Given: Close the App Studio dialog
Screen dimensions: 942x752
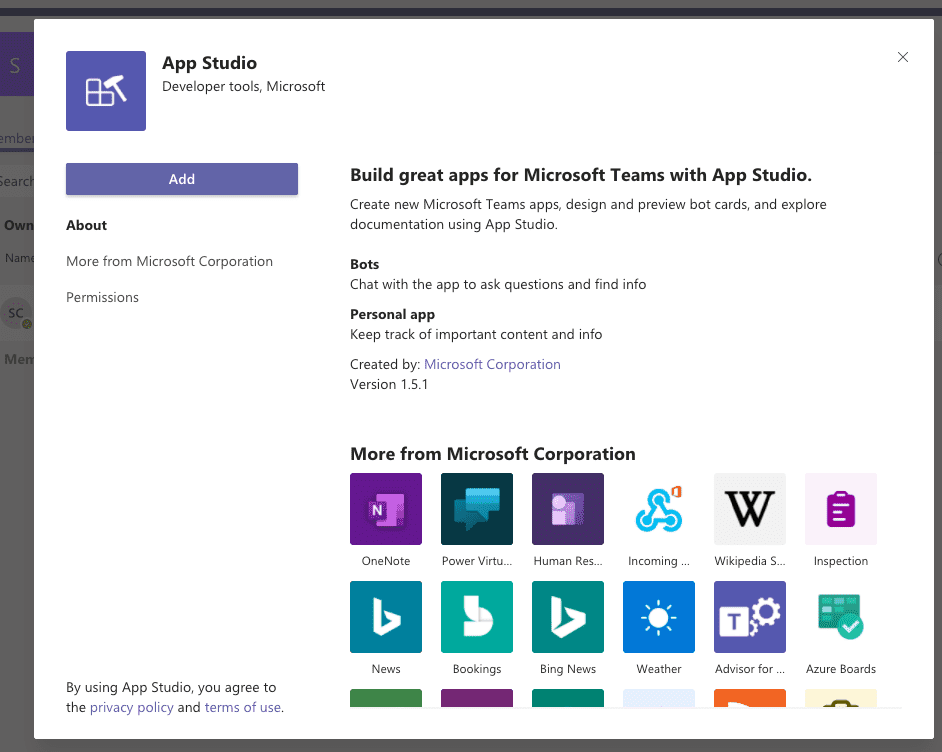Looking at the screenshot, I should (x=902, y=57).
